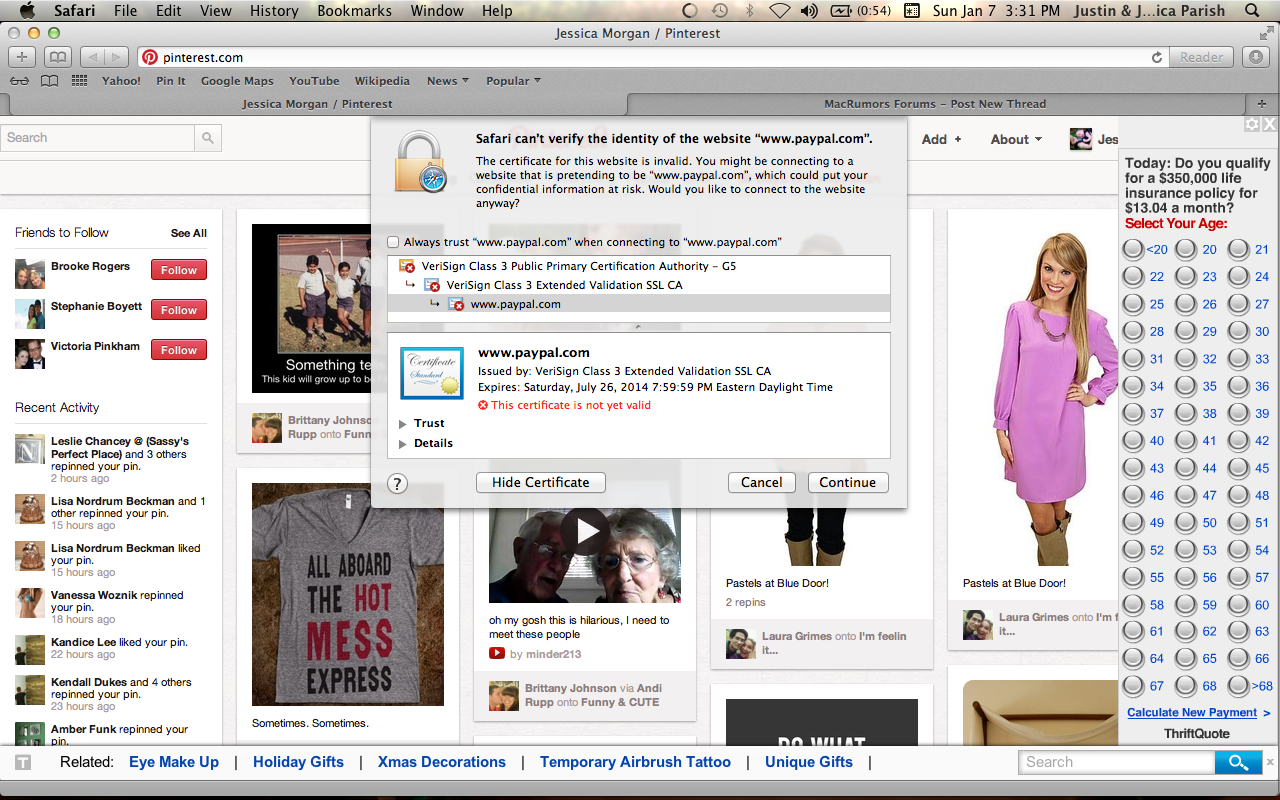Open the Apple menu
1280x800 pixels.
tap(27, 11)
